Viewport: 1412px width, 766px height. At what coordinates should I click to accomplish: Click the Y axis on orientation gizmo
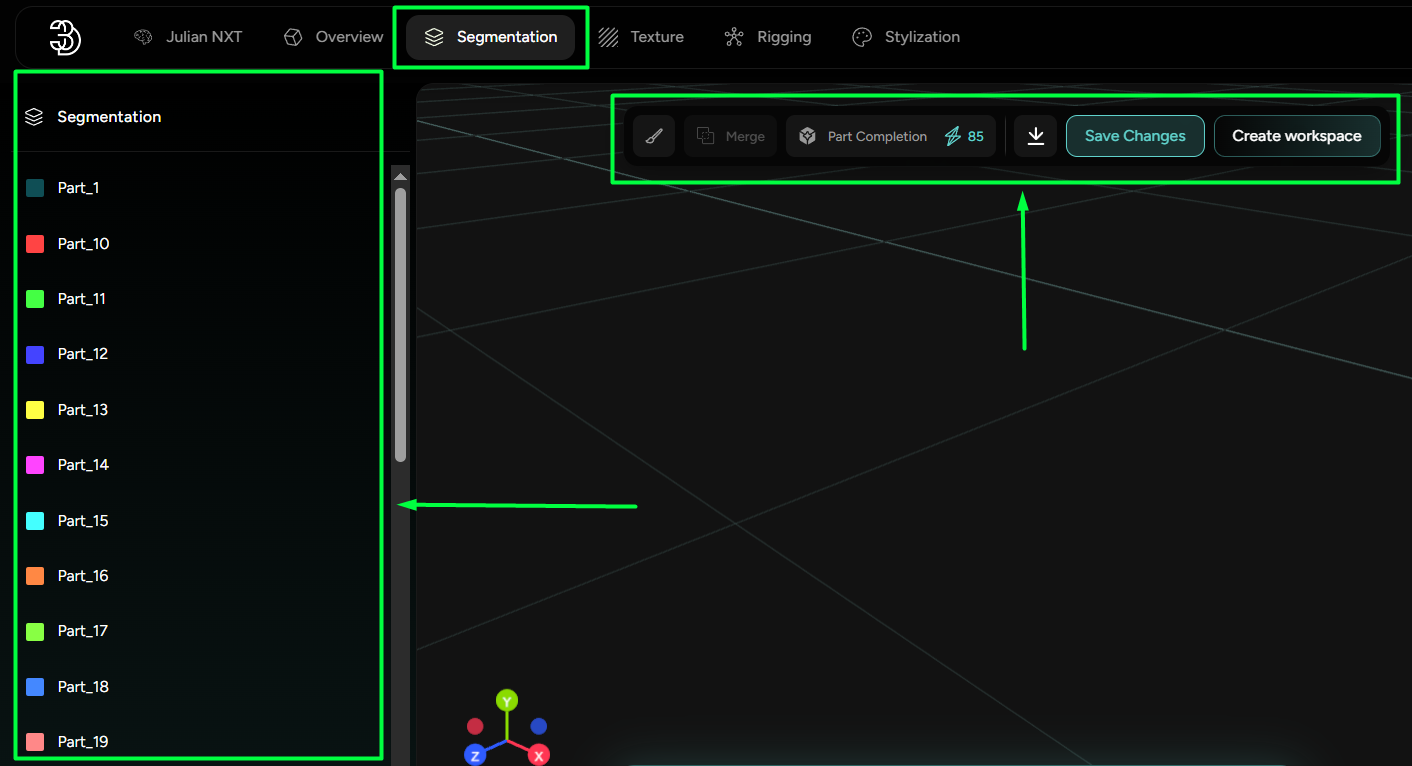(x=507, y=700)
